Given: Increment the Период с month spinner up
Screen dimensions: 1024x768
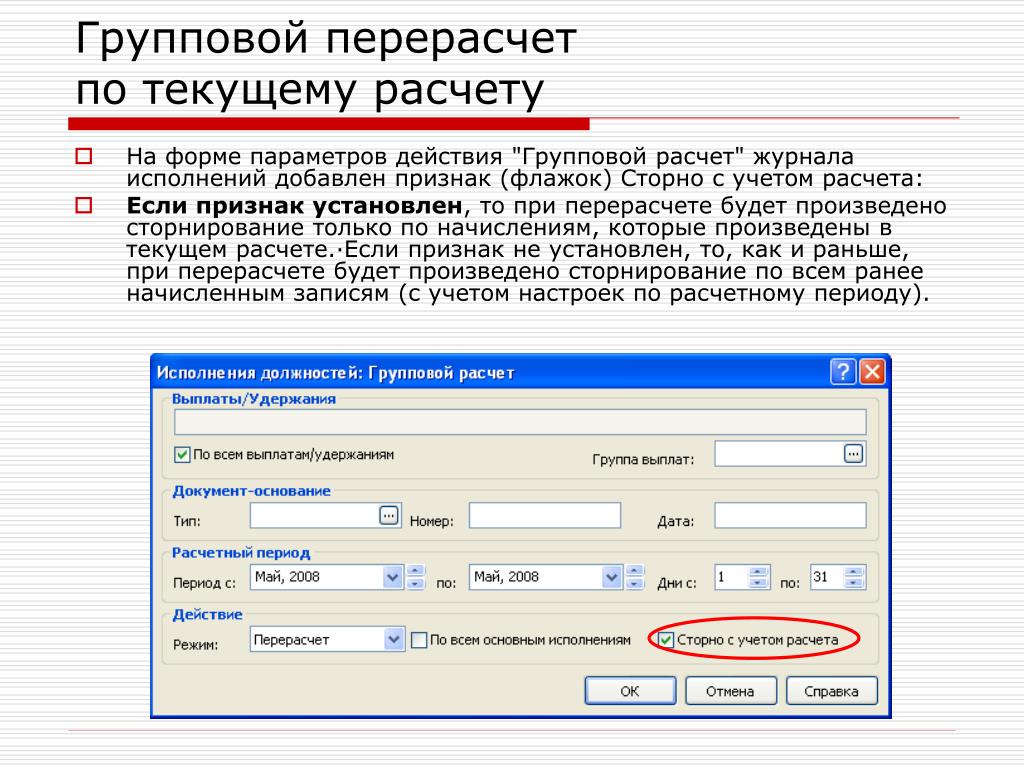Looking at the screenshot, I should [415, 571].
